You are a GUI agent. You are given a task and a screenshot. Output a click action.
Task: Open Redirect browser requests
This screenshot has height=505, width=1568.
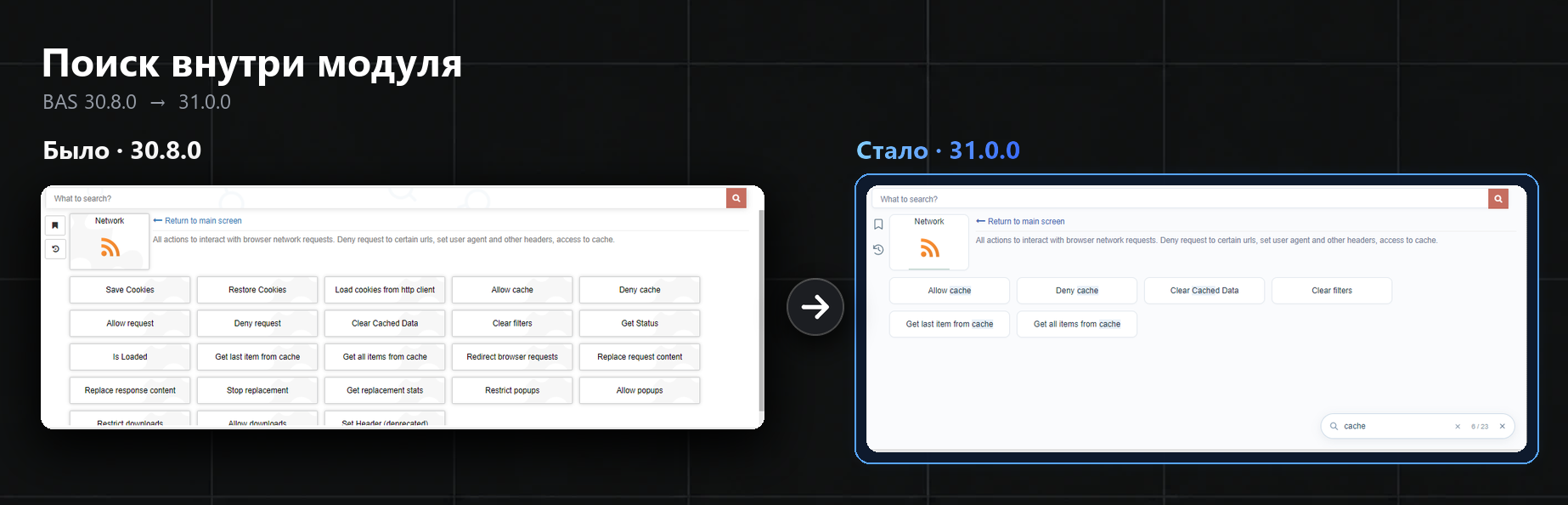512,357
